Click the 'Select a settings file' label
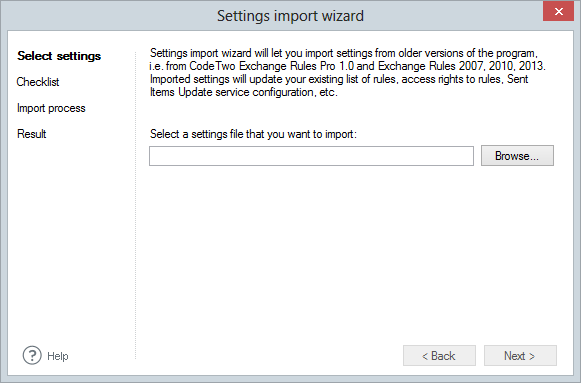 pos(253,134)
